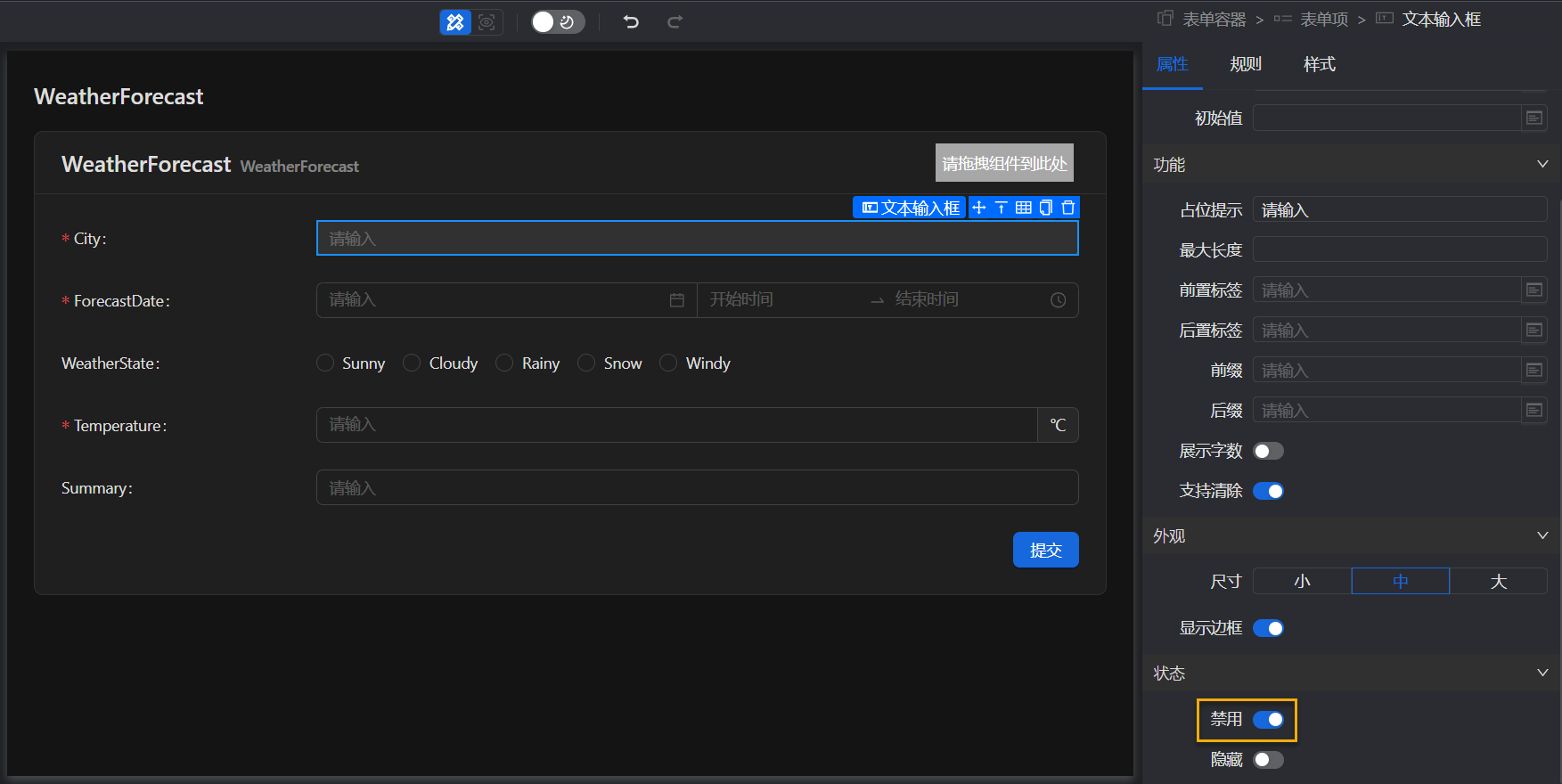This screenshot has width=1562, height=784.
Task: Open expression editor icon for 后置标签
Action: (x=1534, y=330)
